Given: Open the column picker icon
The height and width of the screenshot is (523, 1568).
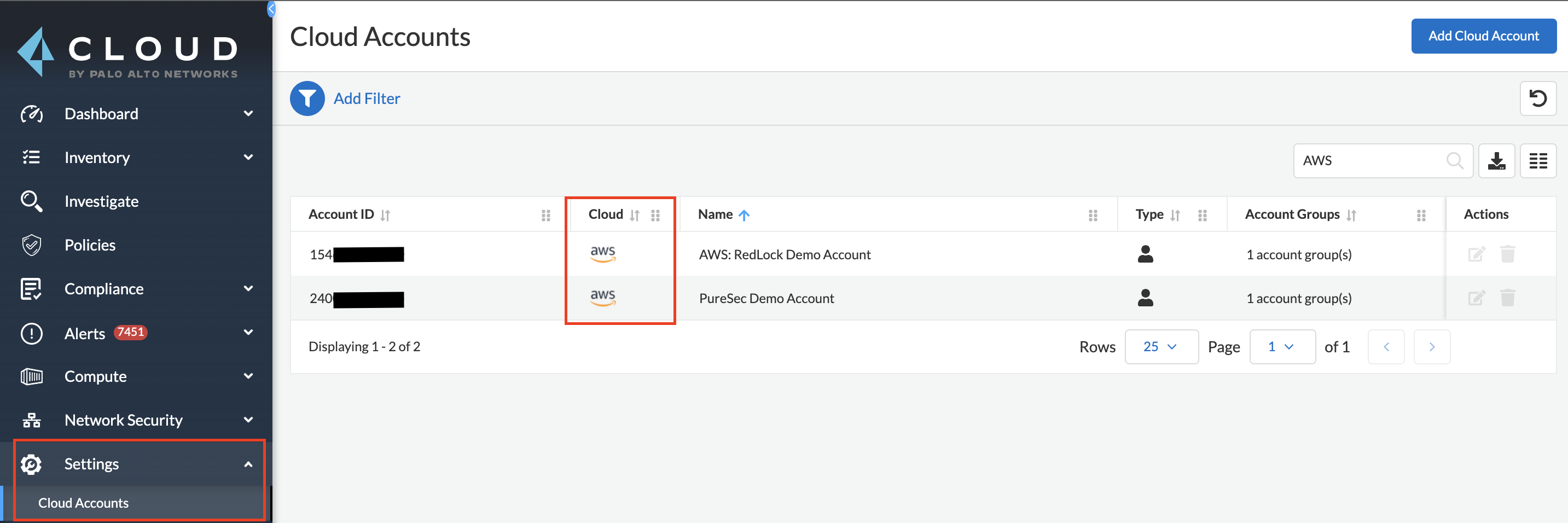Looking at the screenshot, I should coord(1537,161).
